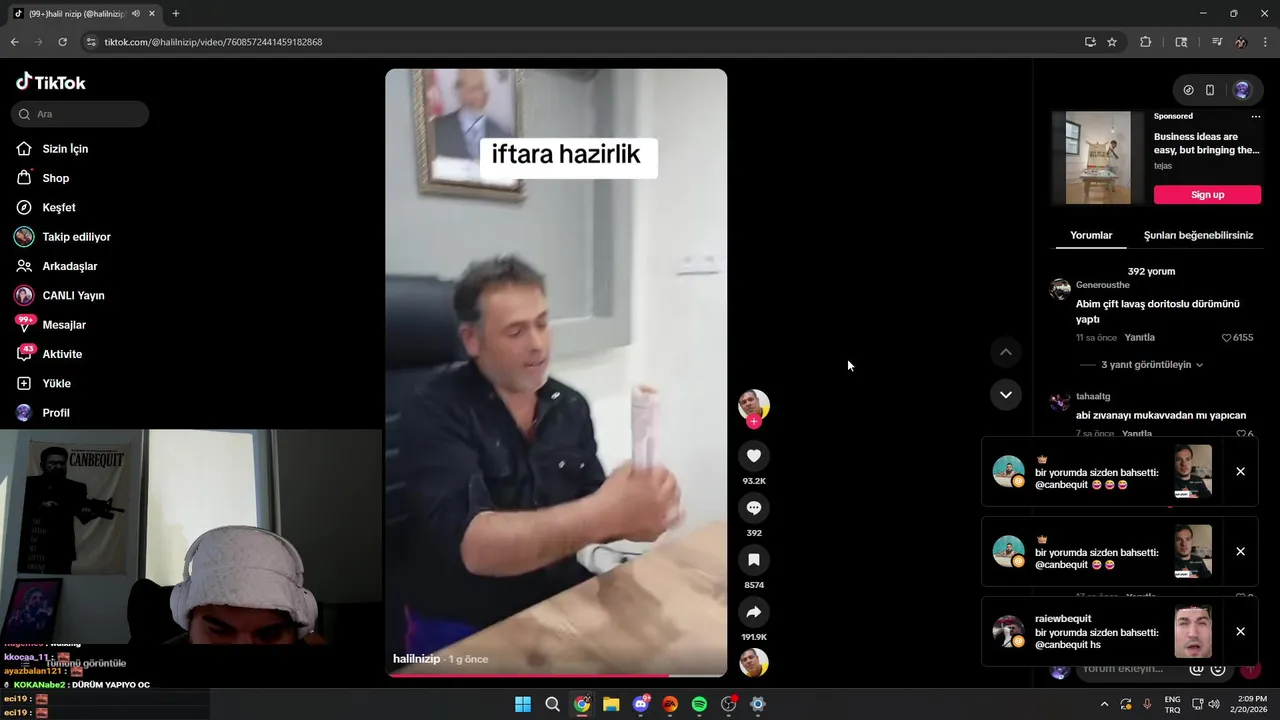
Task: Share the video with arrow icon
Action: click(x=754, y=612)
